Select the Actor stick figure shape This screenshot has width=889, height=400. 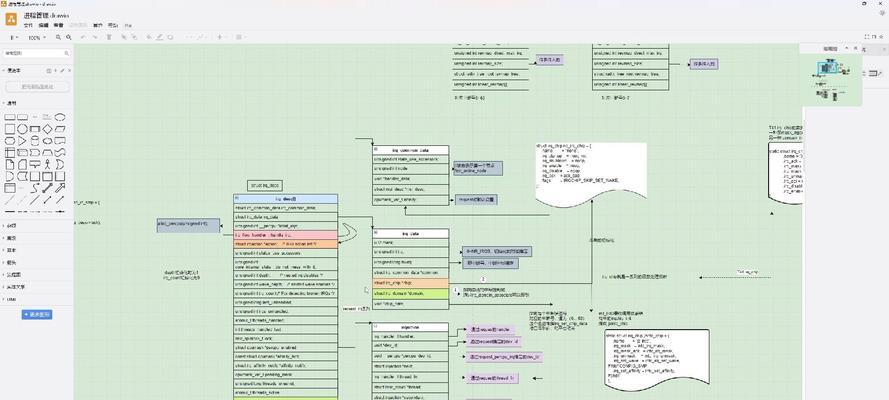pyautogui.click(x=47, y=165)
